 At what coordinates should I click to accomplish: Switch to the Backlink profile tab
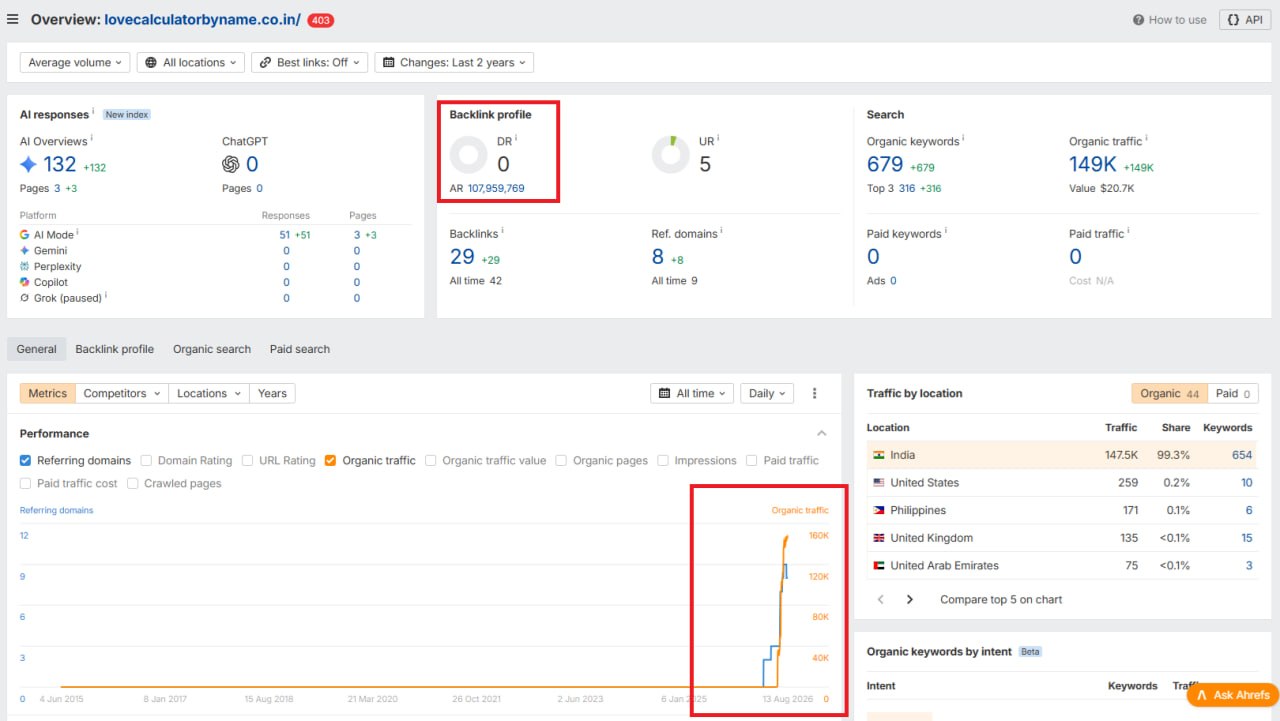pyautogui.click(x=115, y=349)
